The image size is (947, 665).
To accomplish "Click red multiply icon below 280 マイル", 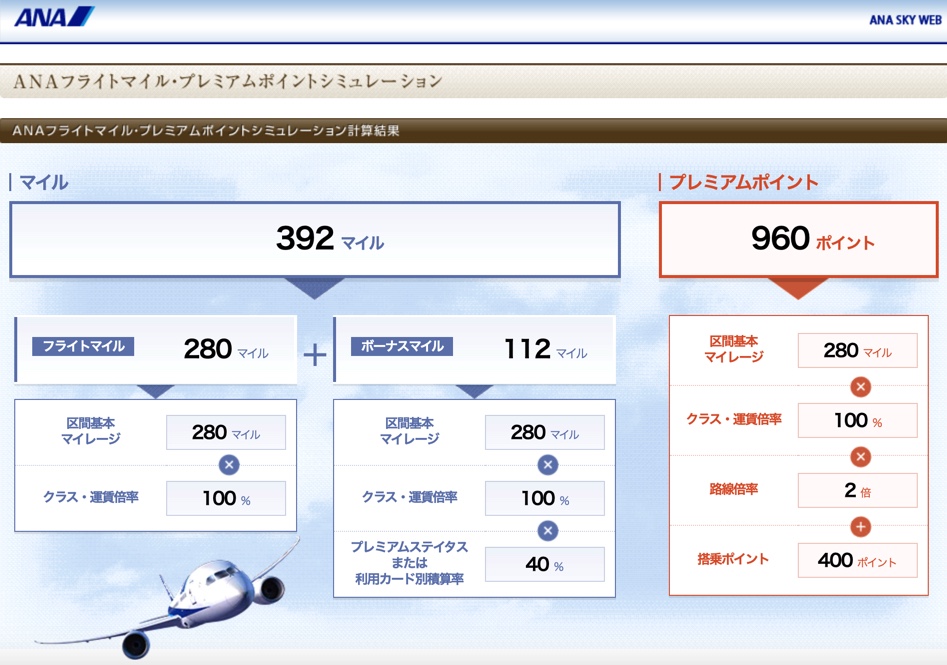I will point(861,387).
